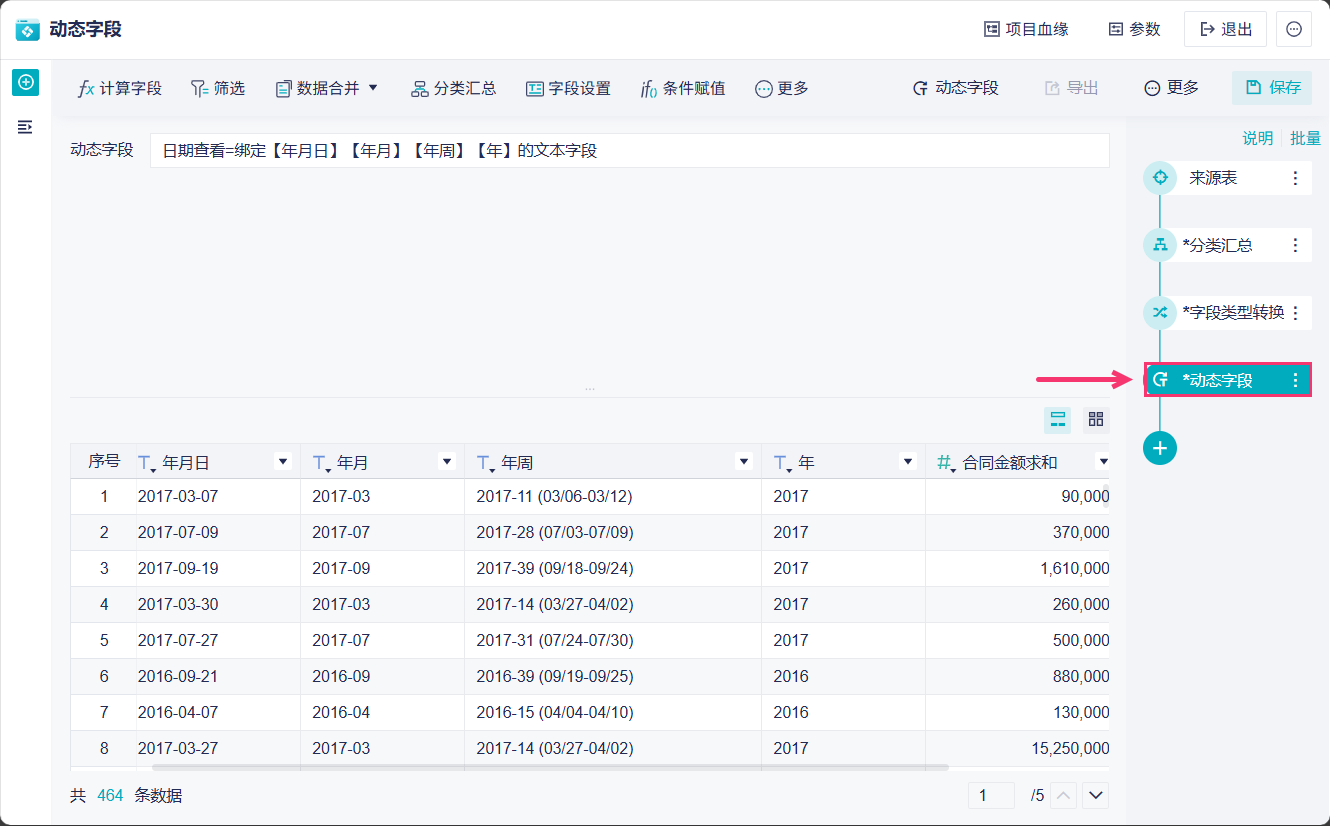Toggle the left sidebar list outline icon
This screenshot has width=1330, height=826.
click(x=25, y=127)
